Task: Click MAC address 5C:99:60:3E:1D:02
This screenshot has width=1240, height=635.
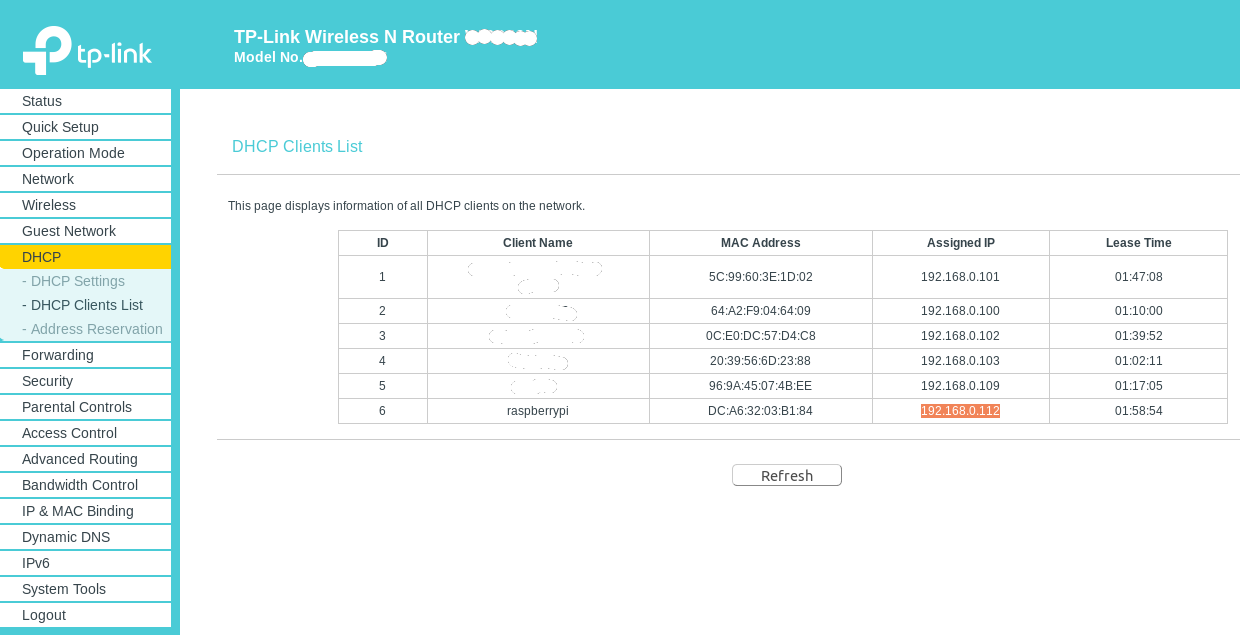Action: tap(760, 277)
